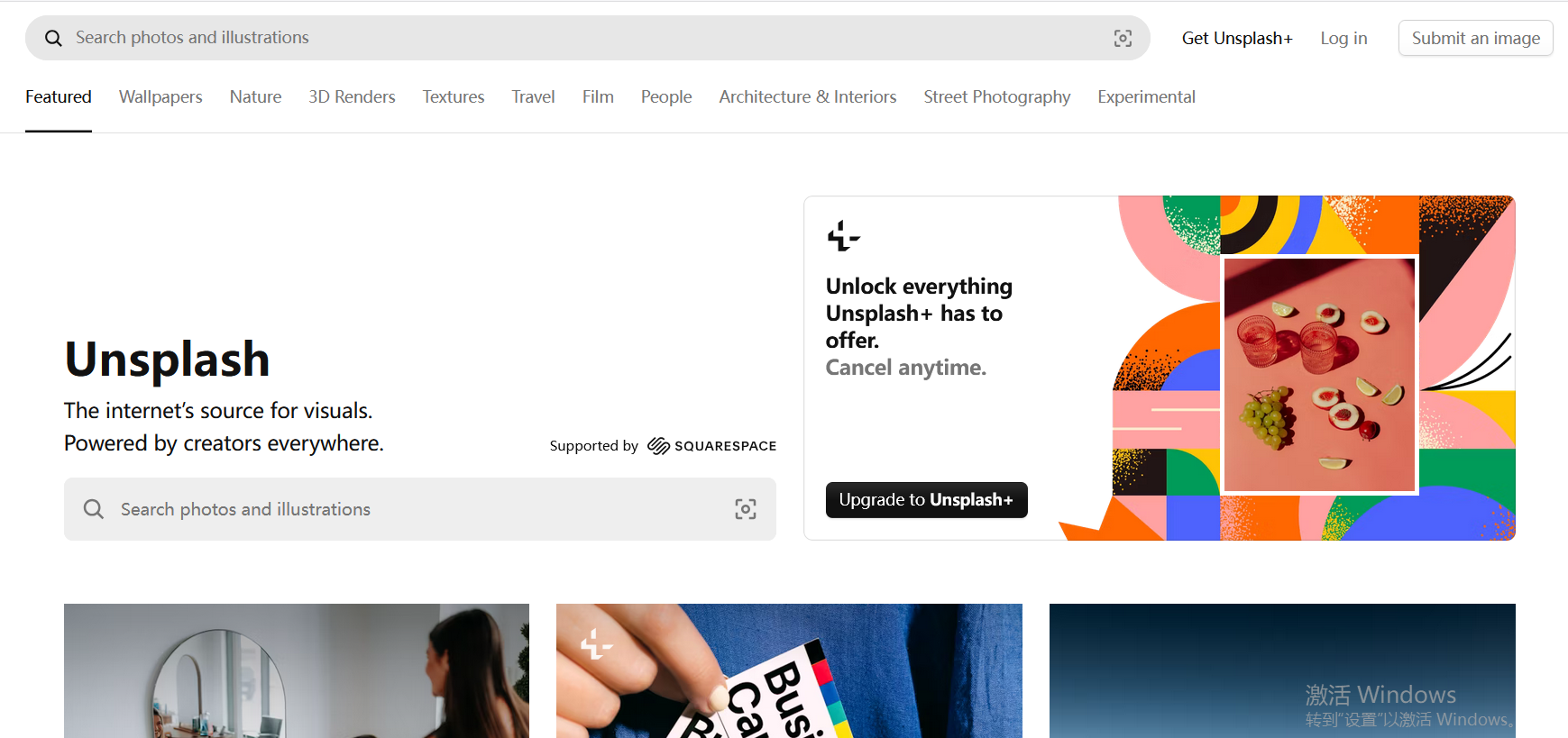Click the Log in link
1568x738 pixels.
click(1343, 38)
